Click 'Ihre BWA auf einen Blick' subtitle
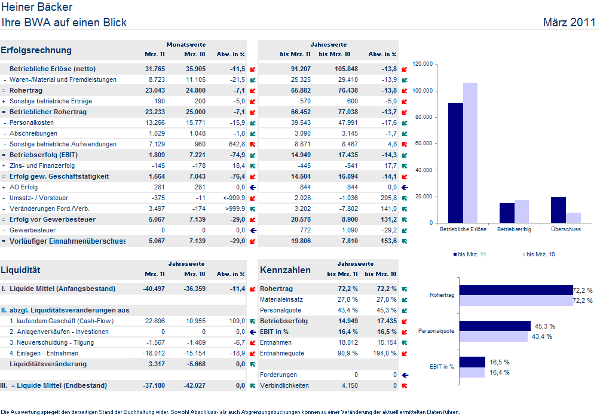The height and width of the screenshot is (417, 600). click(x=64, y=22)
